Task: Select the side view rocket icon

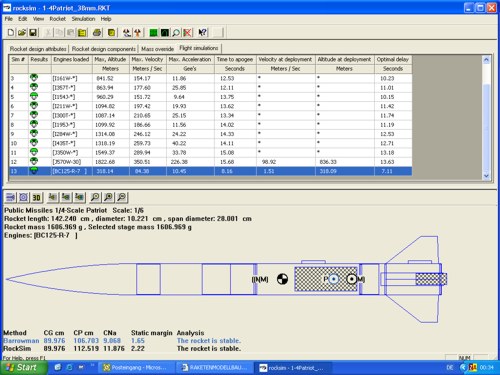Action: 10,197
